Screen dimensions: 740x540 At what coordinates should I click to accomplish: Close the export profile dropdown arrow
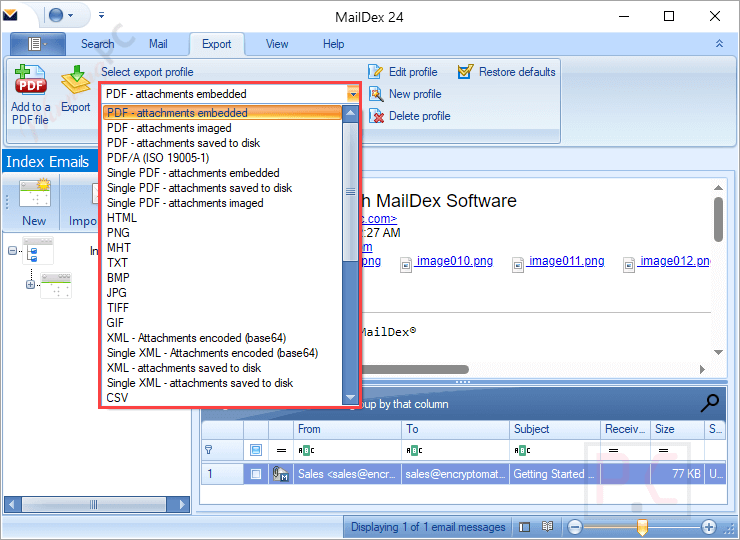[353, 94]
